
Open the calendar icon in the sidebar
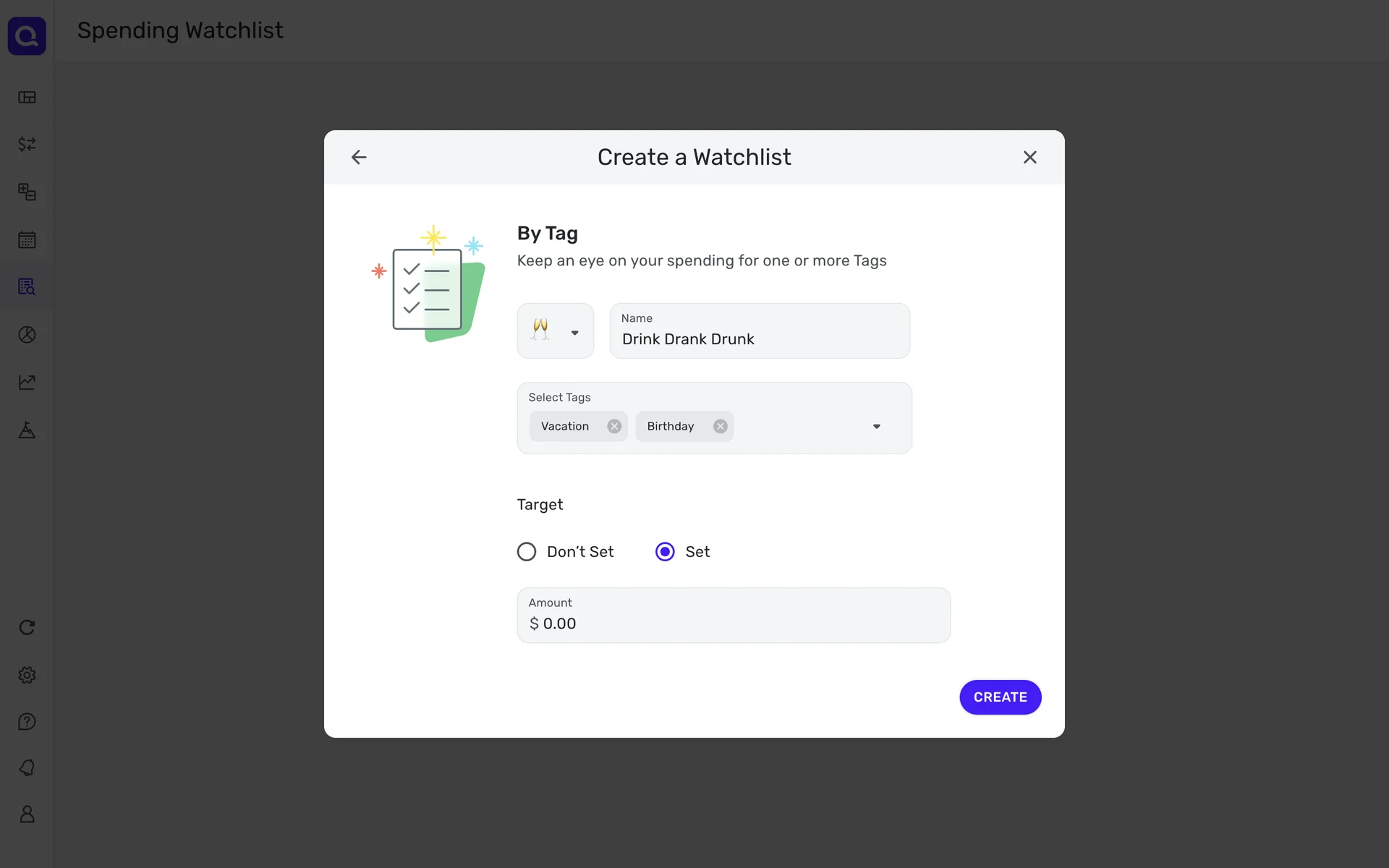[x=27, y=240]
